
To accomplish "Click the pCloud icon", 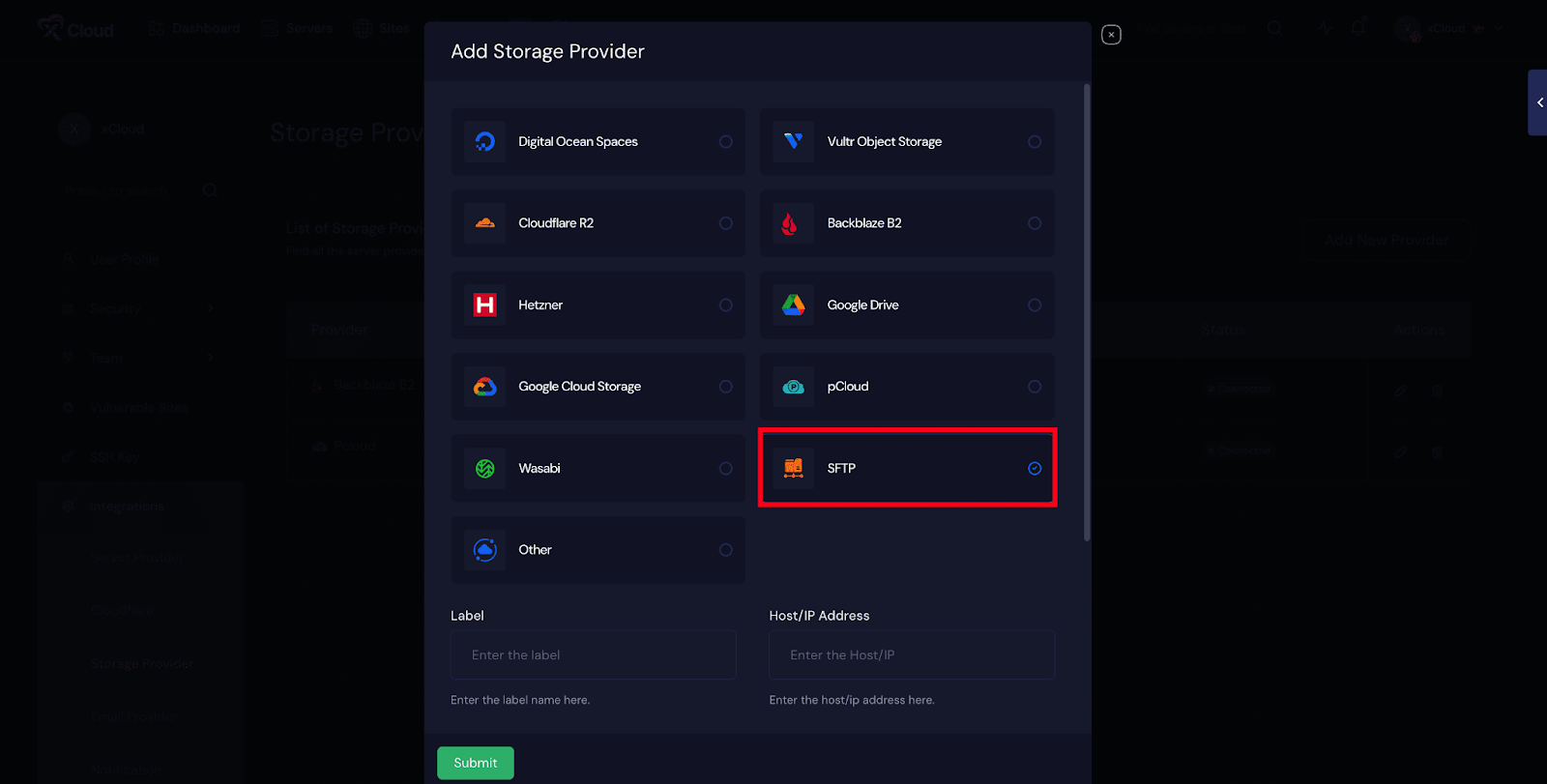I will point(793,386).
